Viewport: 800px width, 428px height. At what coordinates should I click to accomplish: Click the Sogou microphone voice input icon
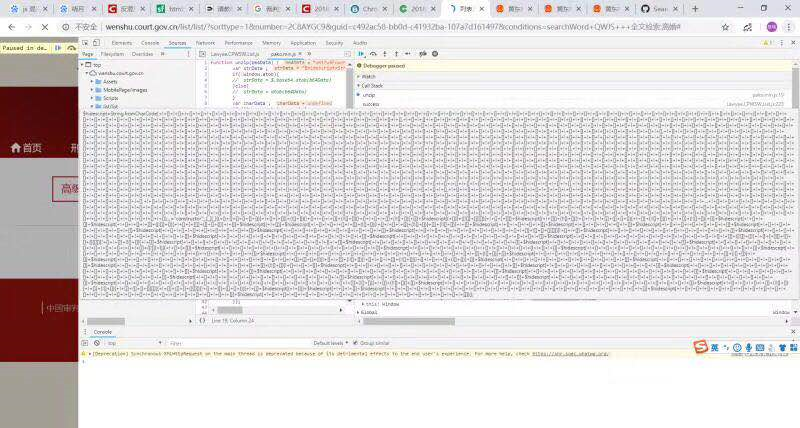pos(748,347)
